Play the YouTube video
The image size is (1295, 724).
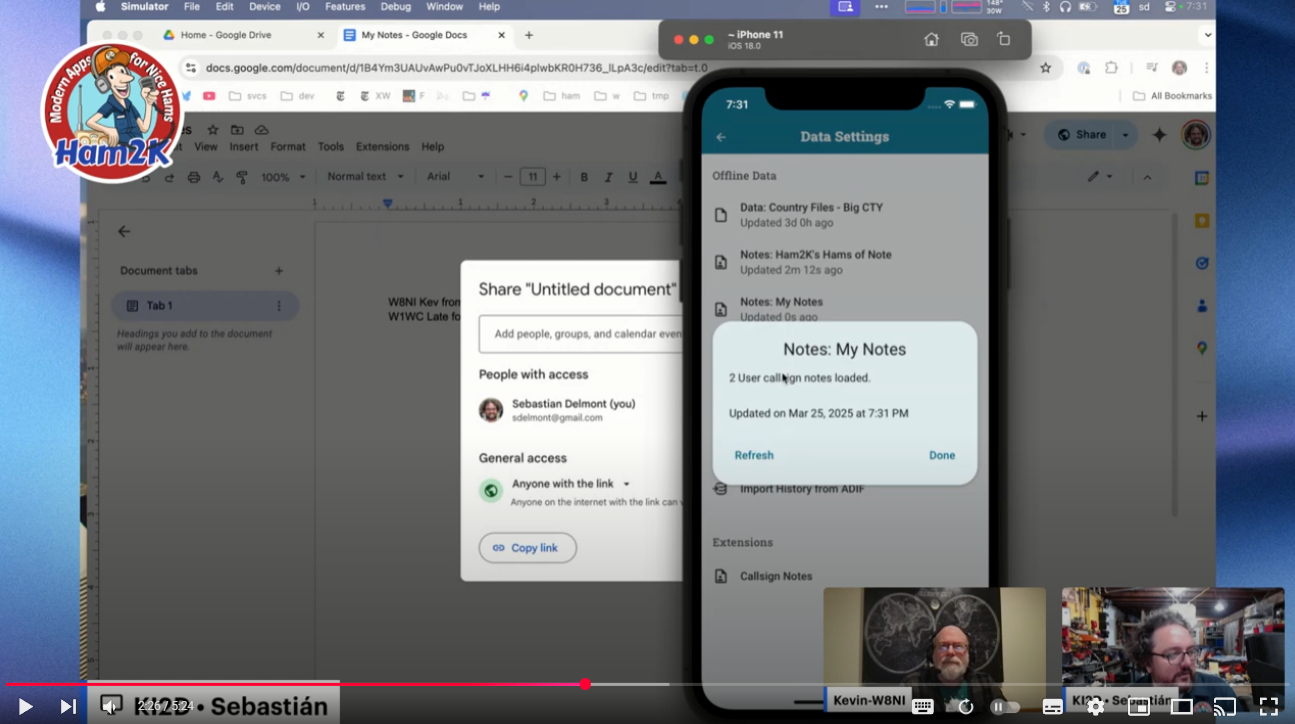pyautogui.click(x=25, y=706)
